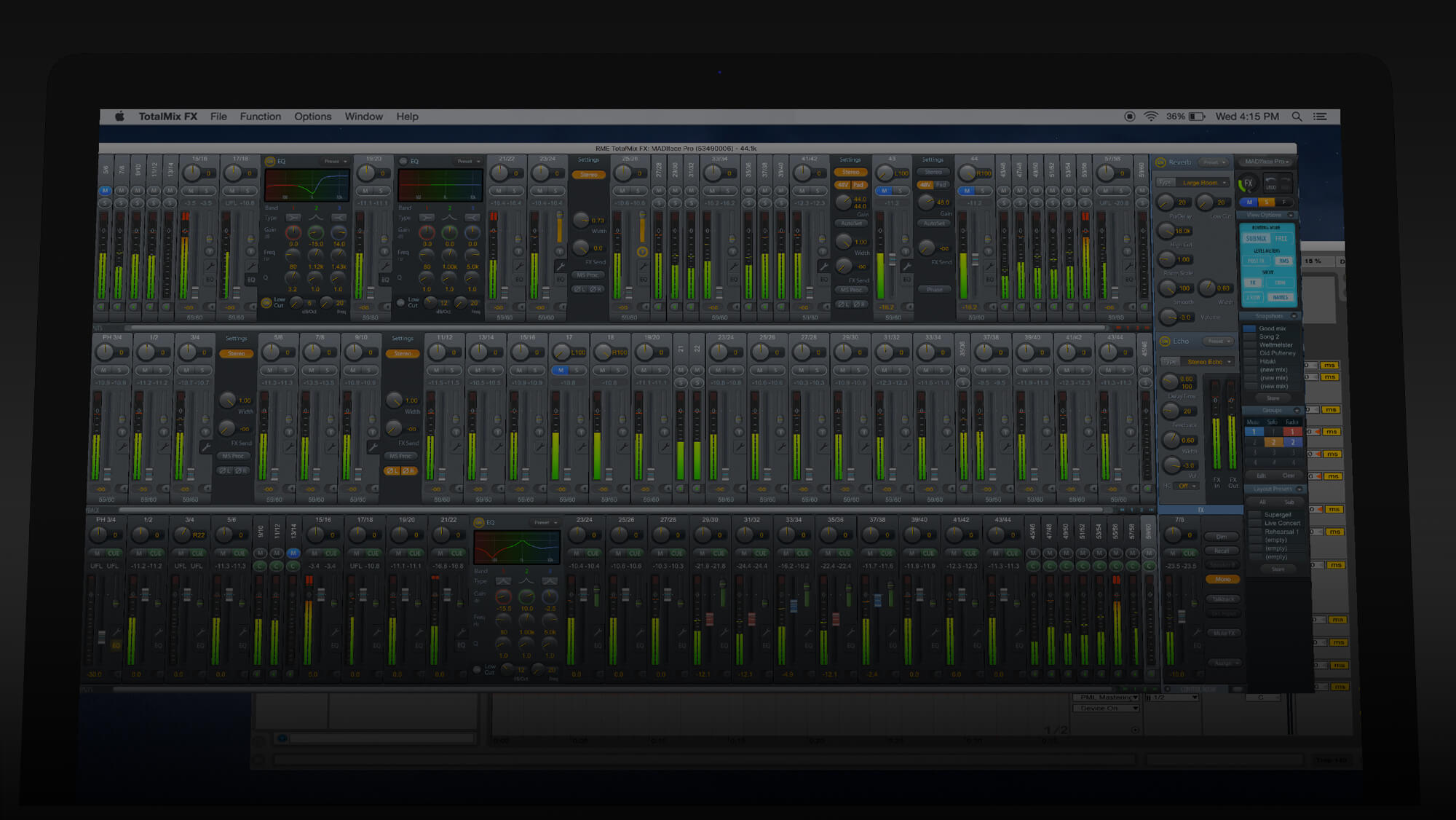The width and height of the screenshot is (1456, 820).
Task: Activate the MS Proc button in the Settings panel
Action: pos(587,275)
